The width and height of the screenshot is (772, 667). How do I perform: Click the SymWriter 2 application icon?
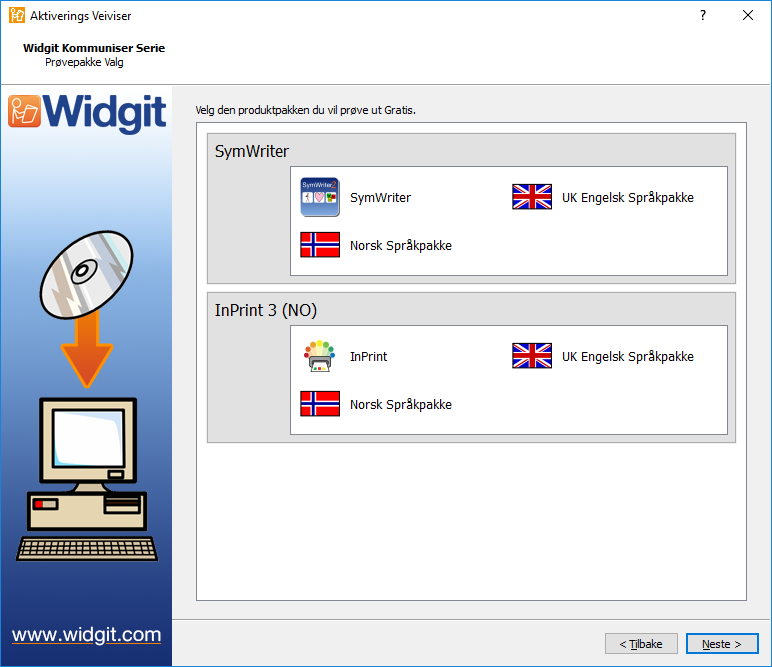click(320, 197)
